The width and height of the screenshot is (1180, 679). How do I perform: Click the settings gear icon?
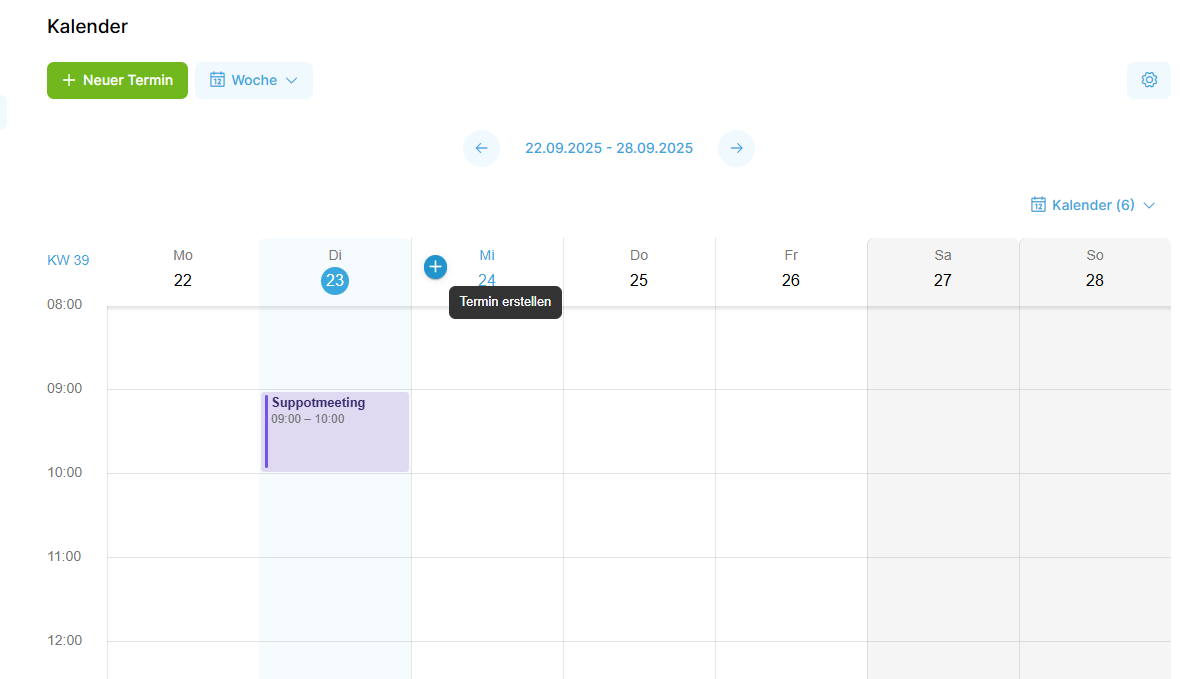tap(1149, 80)
